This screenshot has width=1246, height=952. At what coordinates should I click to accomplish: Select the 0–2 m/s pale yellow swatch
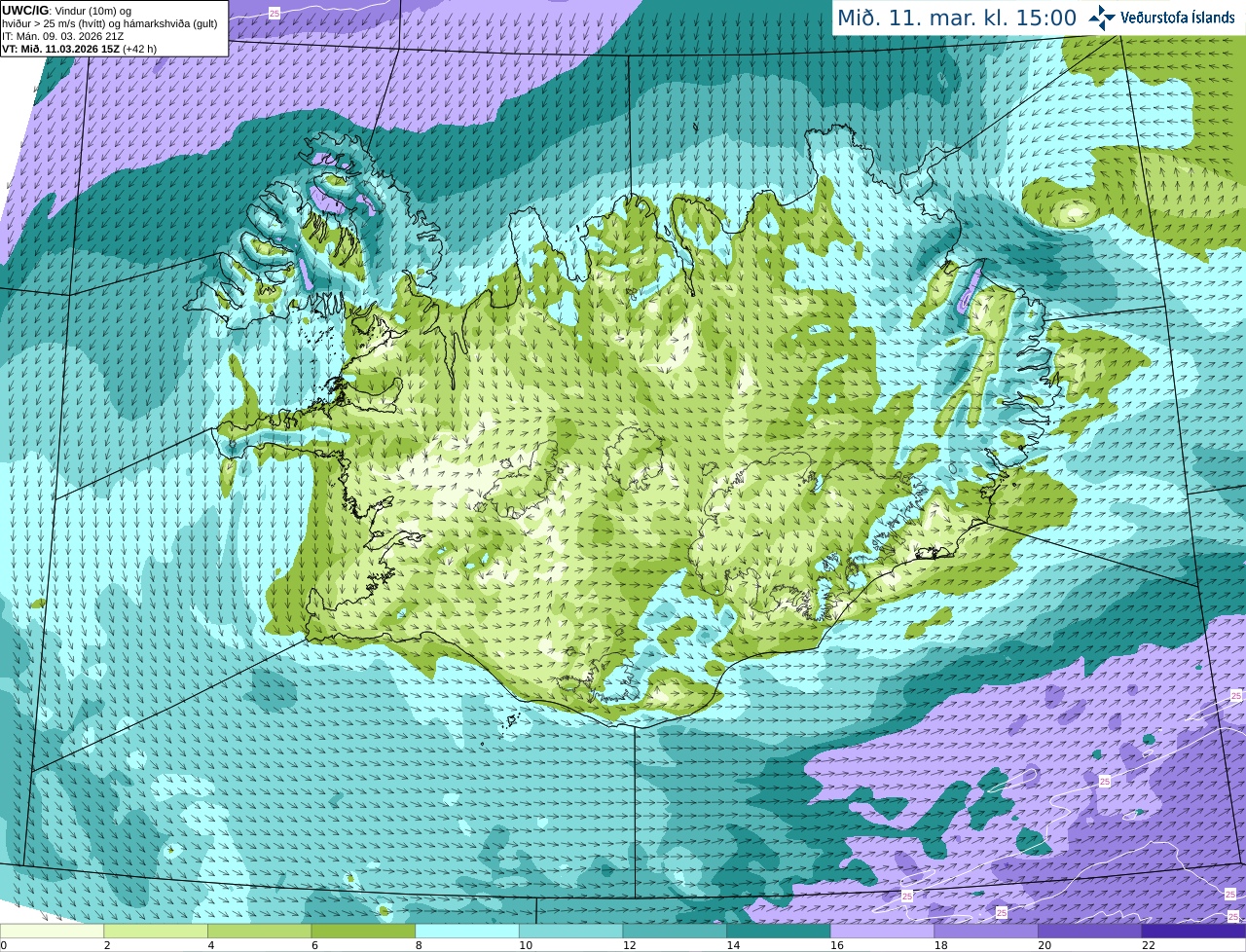[x=52, y=932]
